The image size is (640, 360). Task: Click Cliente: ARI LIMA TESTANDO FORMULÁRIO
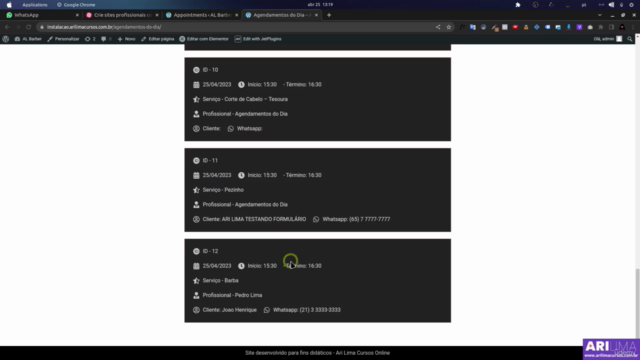[x=254, y=219]
